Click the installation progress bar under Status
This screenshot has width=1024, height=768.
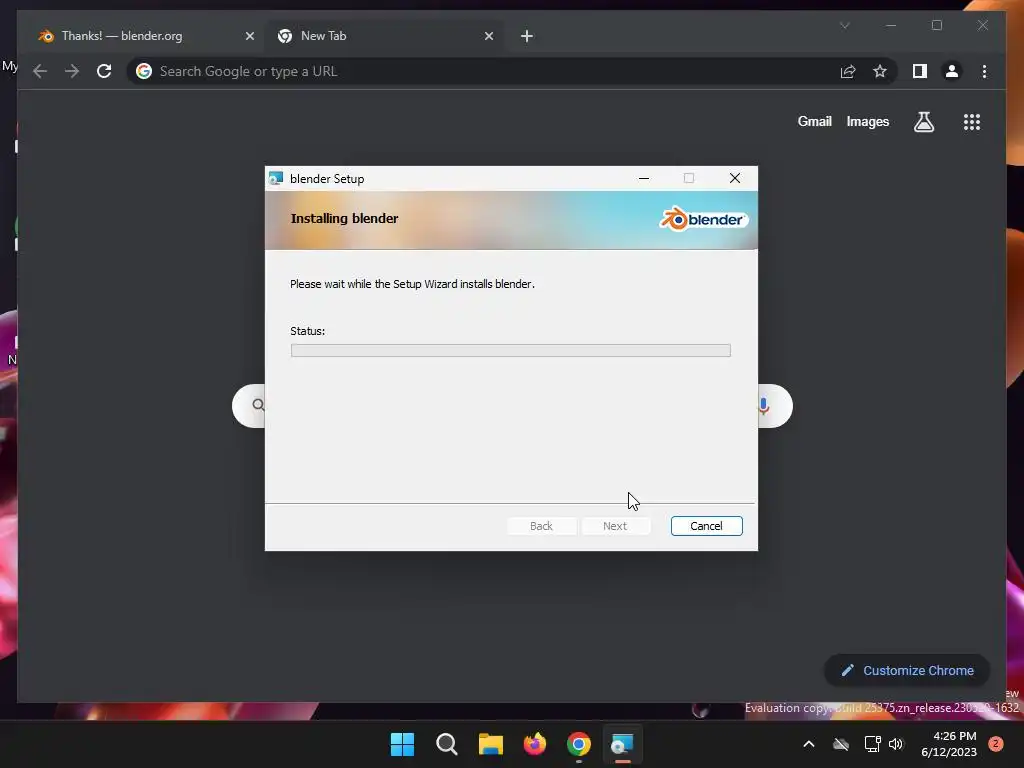tap(511, 351)
